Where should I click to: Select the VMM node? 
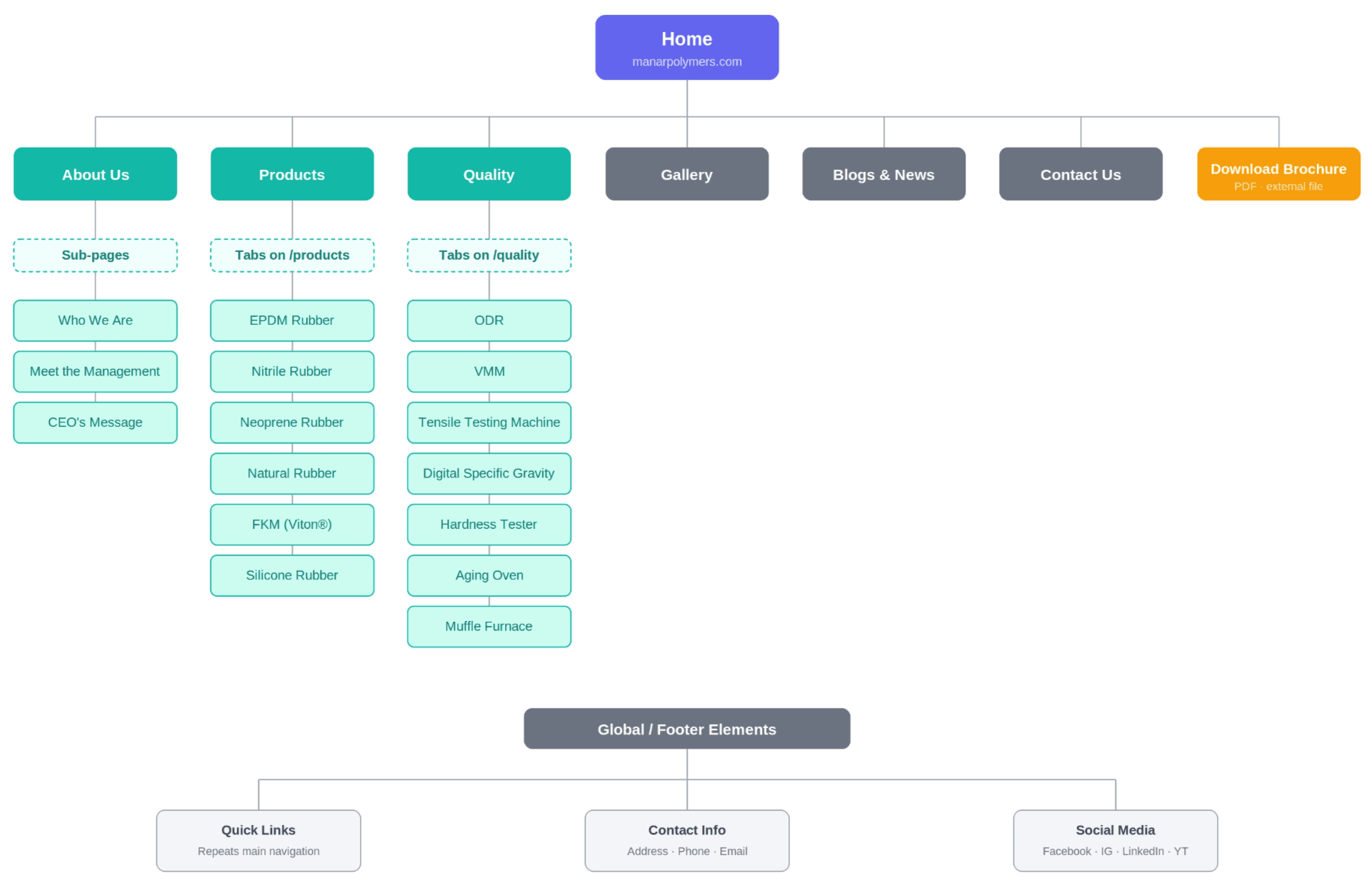(489, 372)
